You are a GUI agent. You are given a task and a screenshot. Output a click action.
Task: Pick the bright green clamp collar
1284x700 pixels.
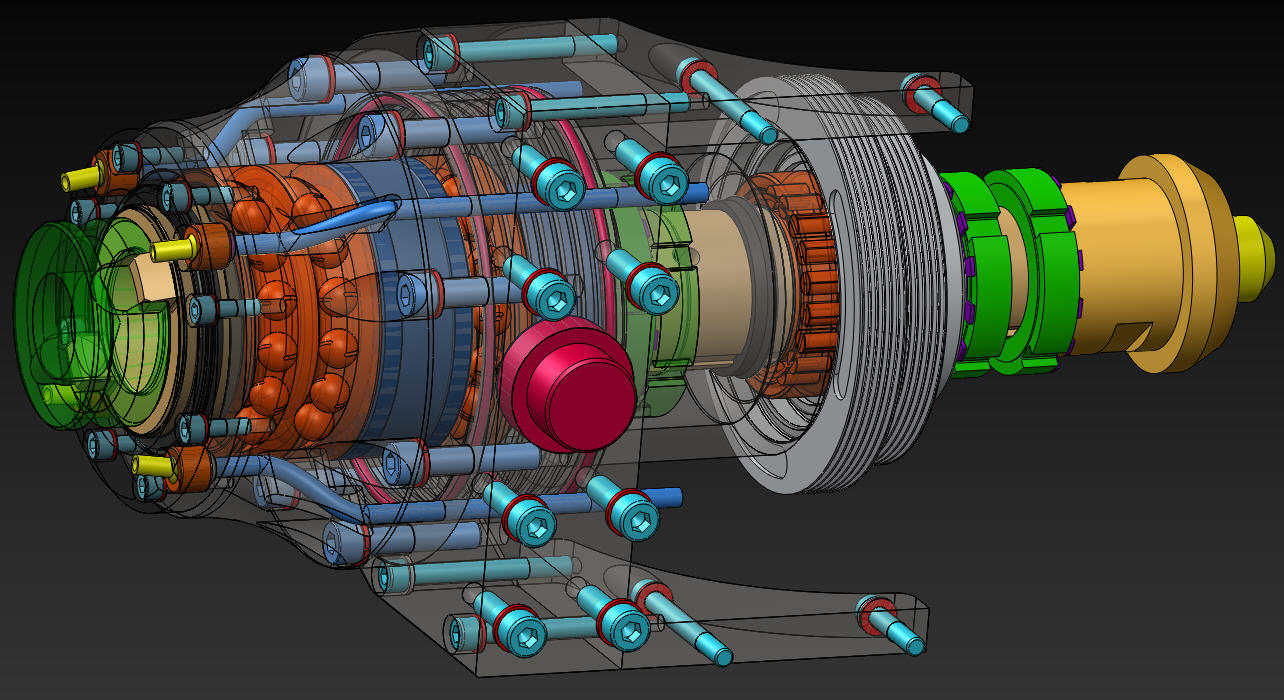point(1020,268)
